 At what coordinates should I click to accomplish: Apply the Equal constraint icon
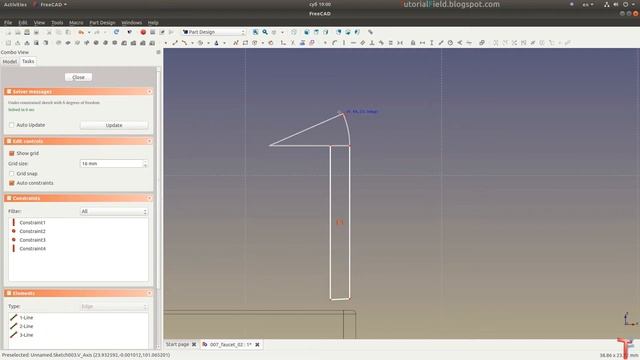click(x=391, y=43)
